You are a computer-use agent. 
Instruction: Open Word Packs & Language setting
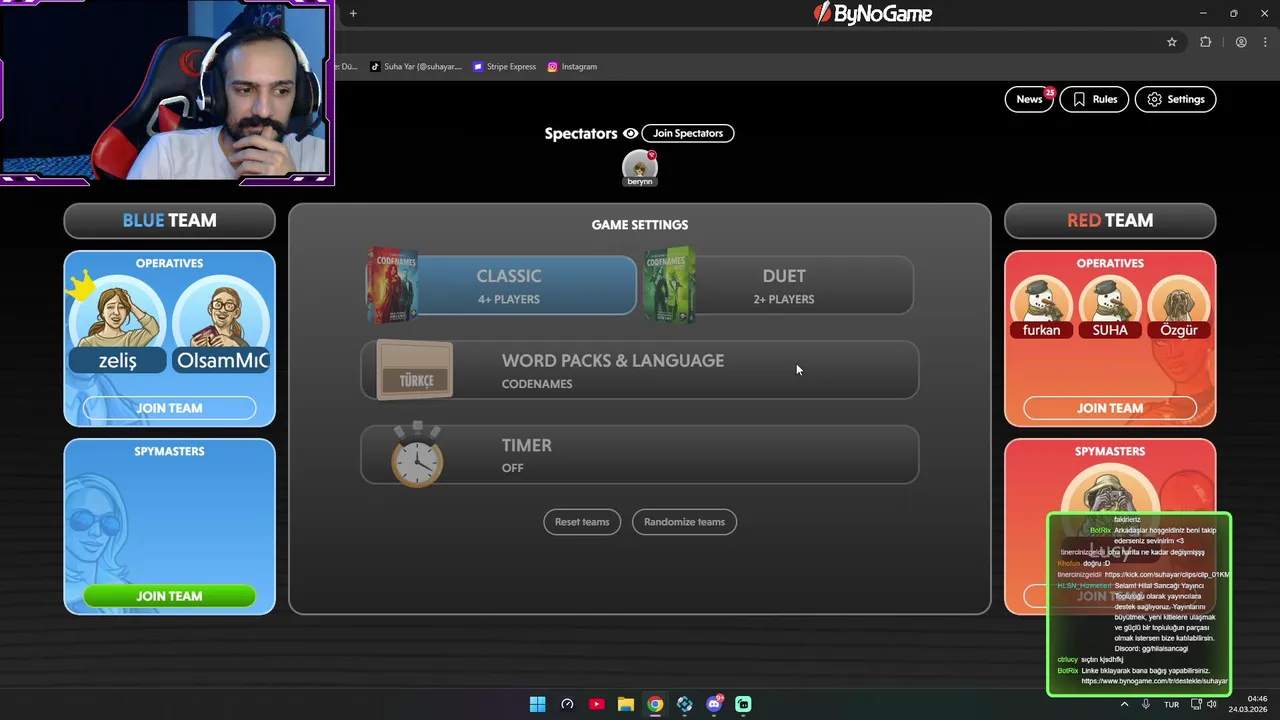pos(640,370)
